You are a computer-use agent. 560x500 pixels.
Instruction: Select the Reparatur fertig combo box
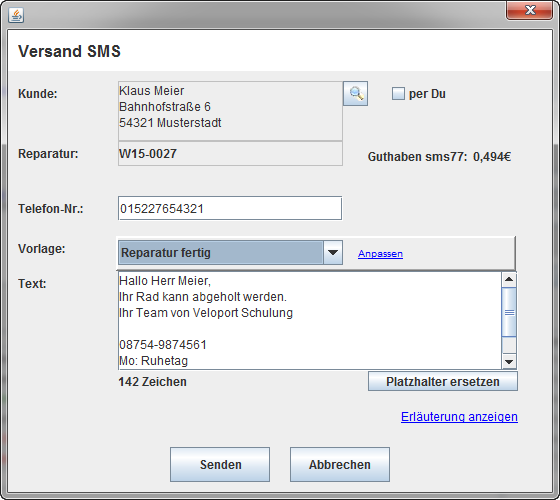[230, 252]
